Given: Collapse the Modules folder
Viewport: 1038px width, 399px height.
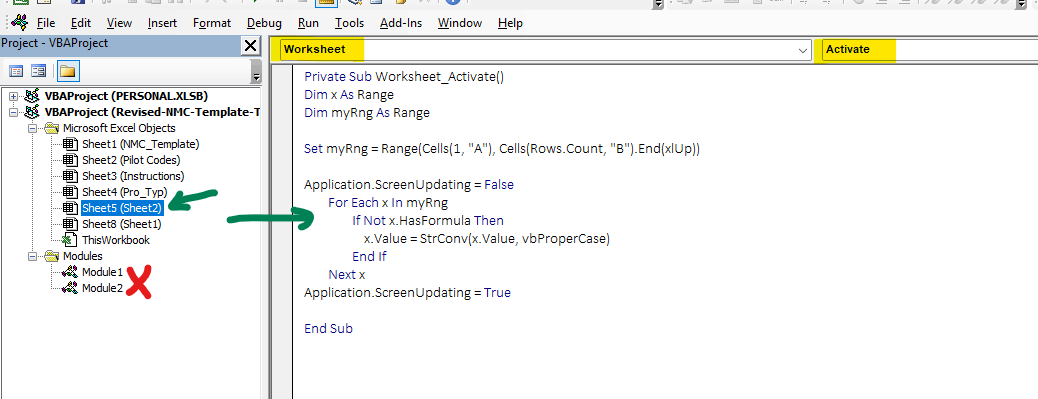Looking at the screenshot, I should point(32,256).
